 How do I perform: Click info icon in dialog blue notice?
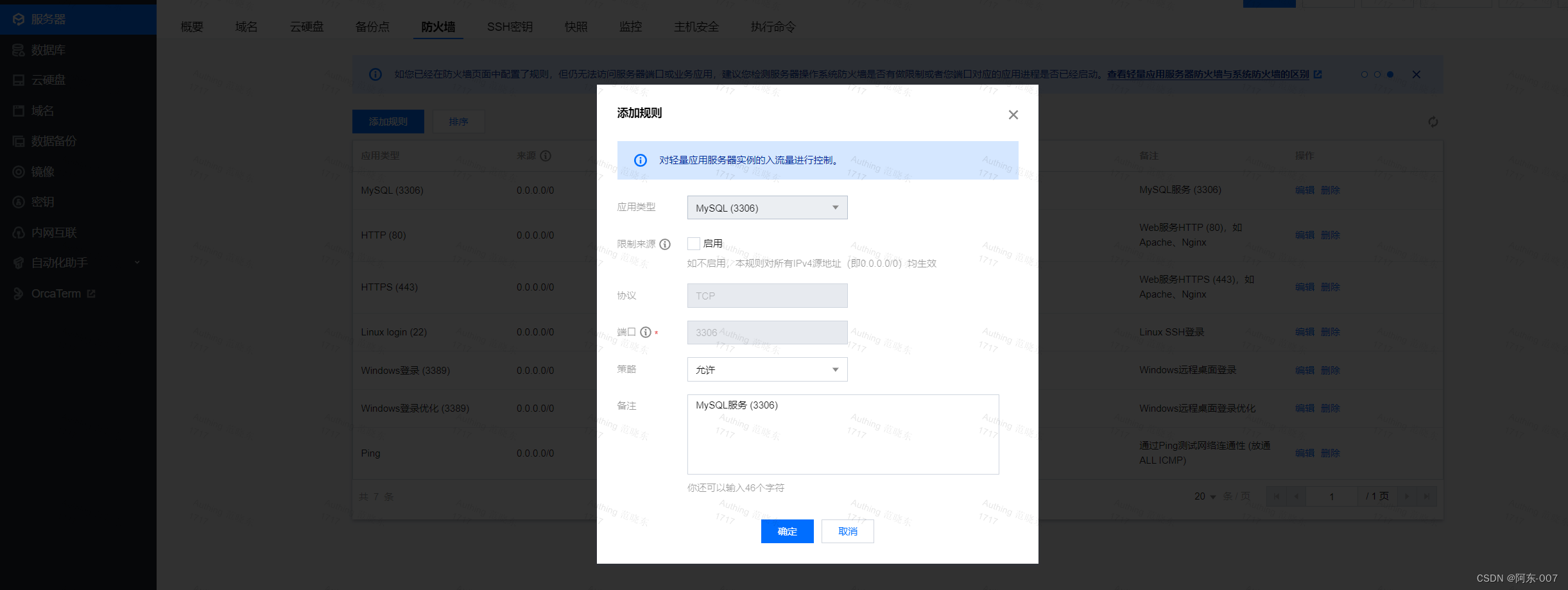tap(641, 160)
